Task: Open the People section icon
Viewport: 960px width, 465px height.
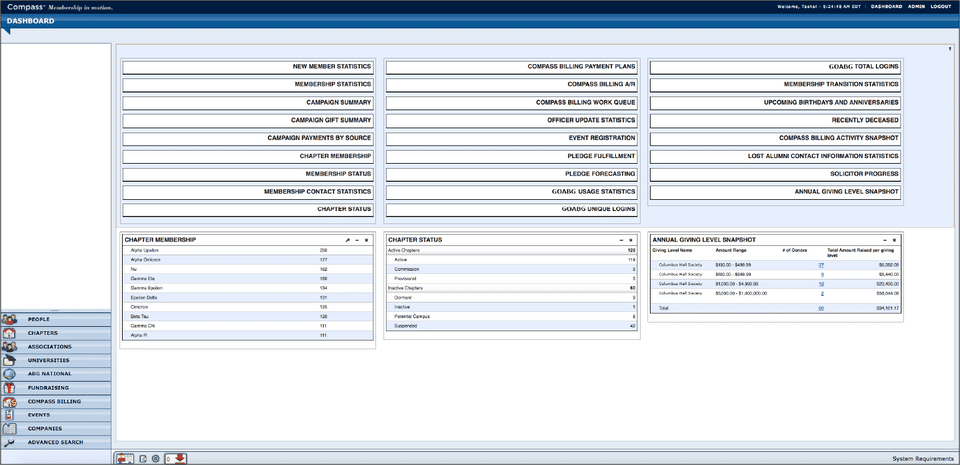Action: (9, 319)
